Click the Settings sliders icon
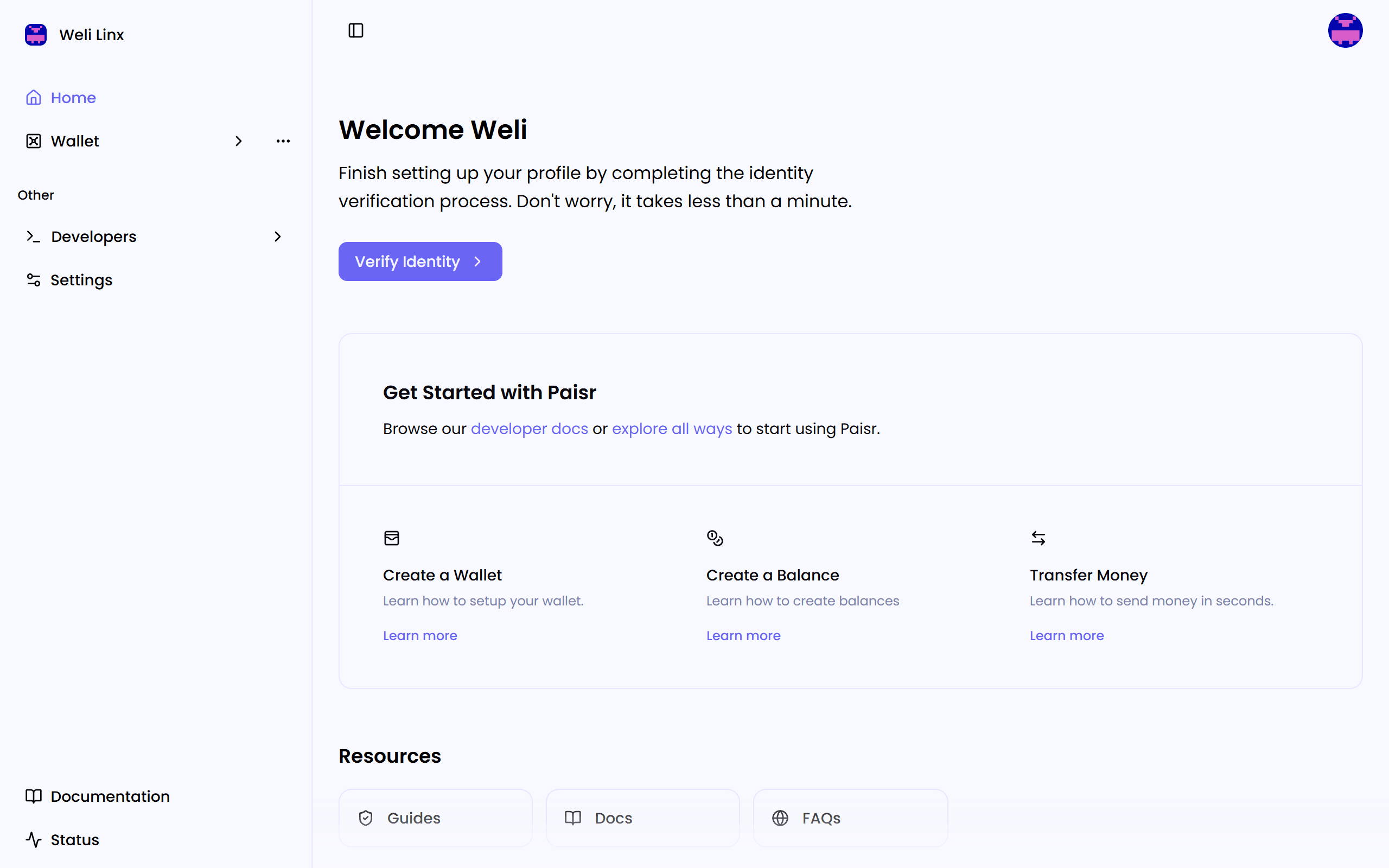 click(x=34, y=280)
